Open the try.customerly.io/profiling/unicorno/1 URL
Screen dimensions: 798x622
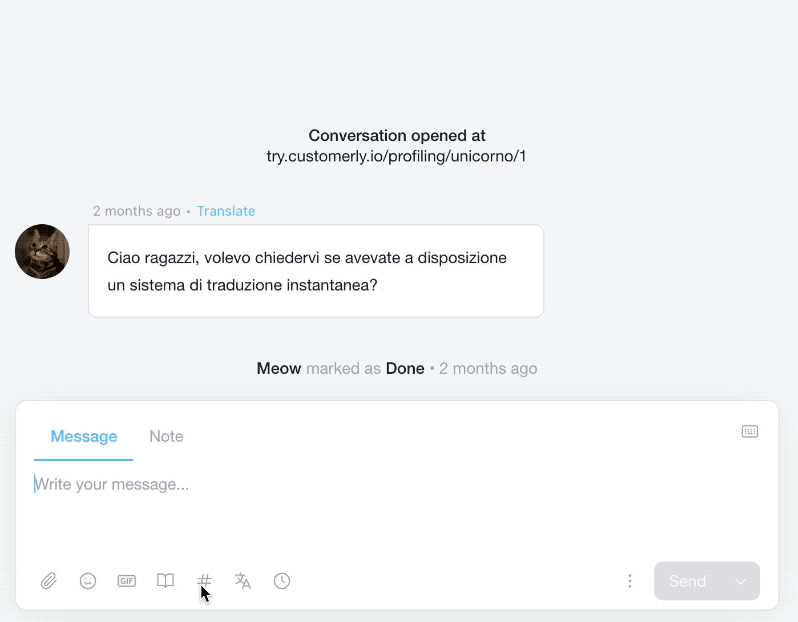click(396, 156)
